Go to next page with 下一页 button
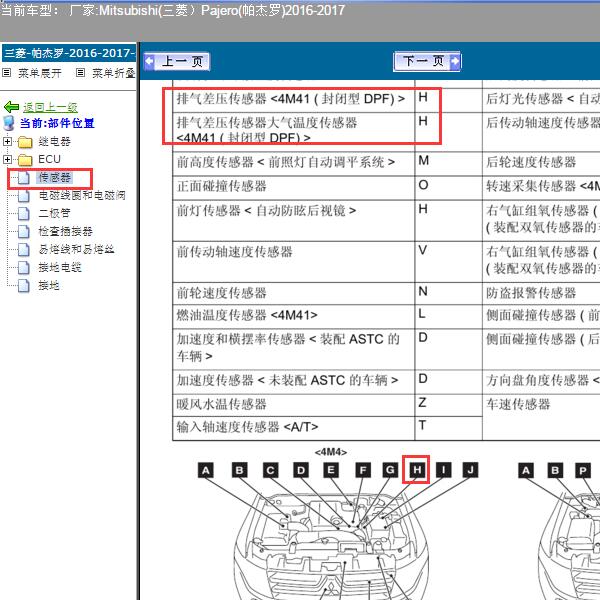This screenshot has height=600, width=600. coord(427,61)
